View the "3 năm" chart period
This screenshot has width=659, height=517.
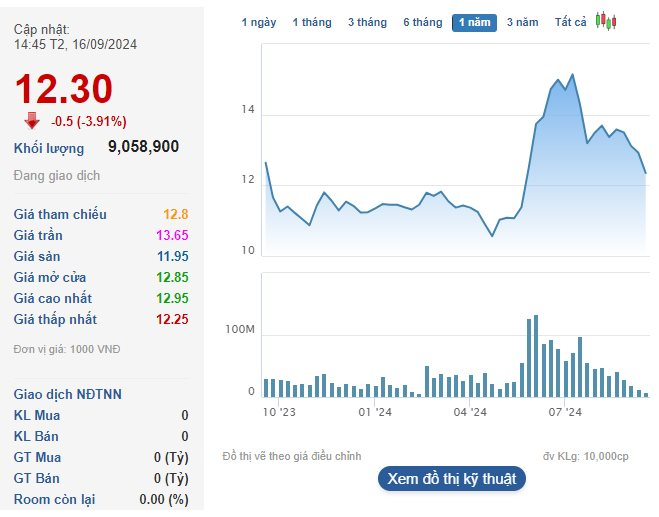[x=522, y=22]
